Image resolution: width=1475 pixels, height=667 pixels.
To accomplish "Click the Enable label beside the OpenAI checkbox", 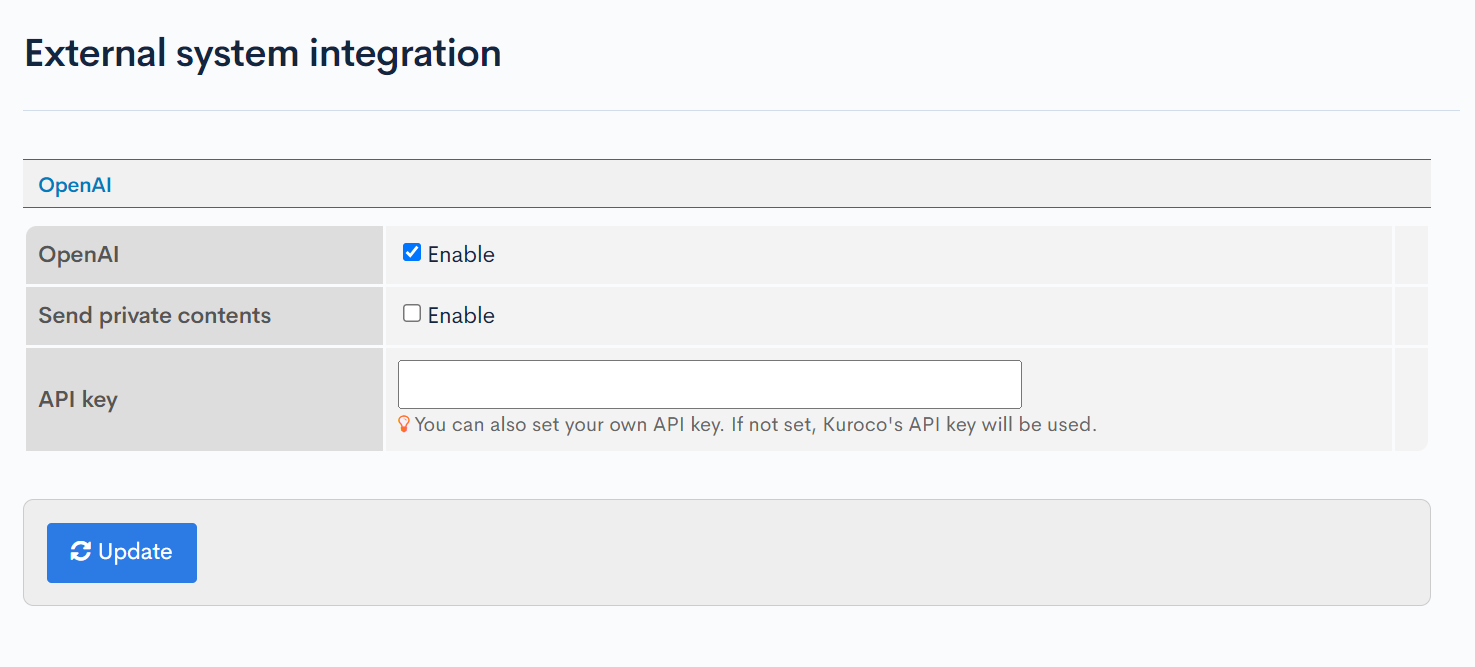I will 461,255.
